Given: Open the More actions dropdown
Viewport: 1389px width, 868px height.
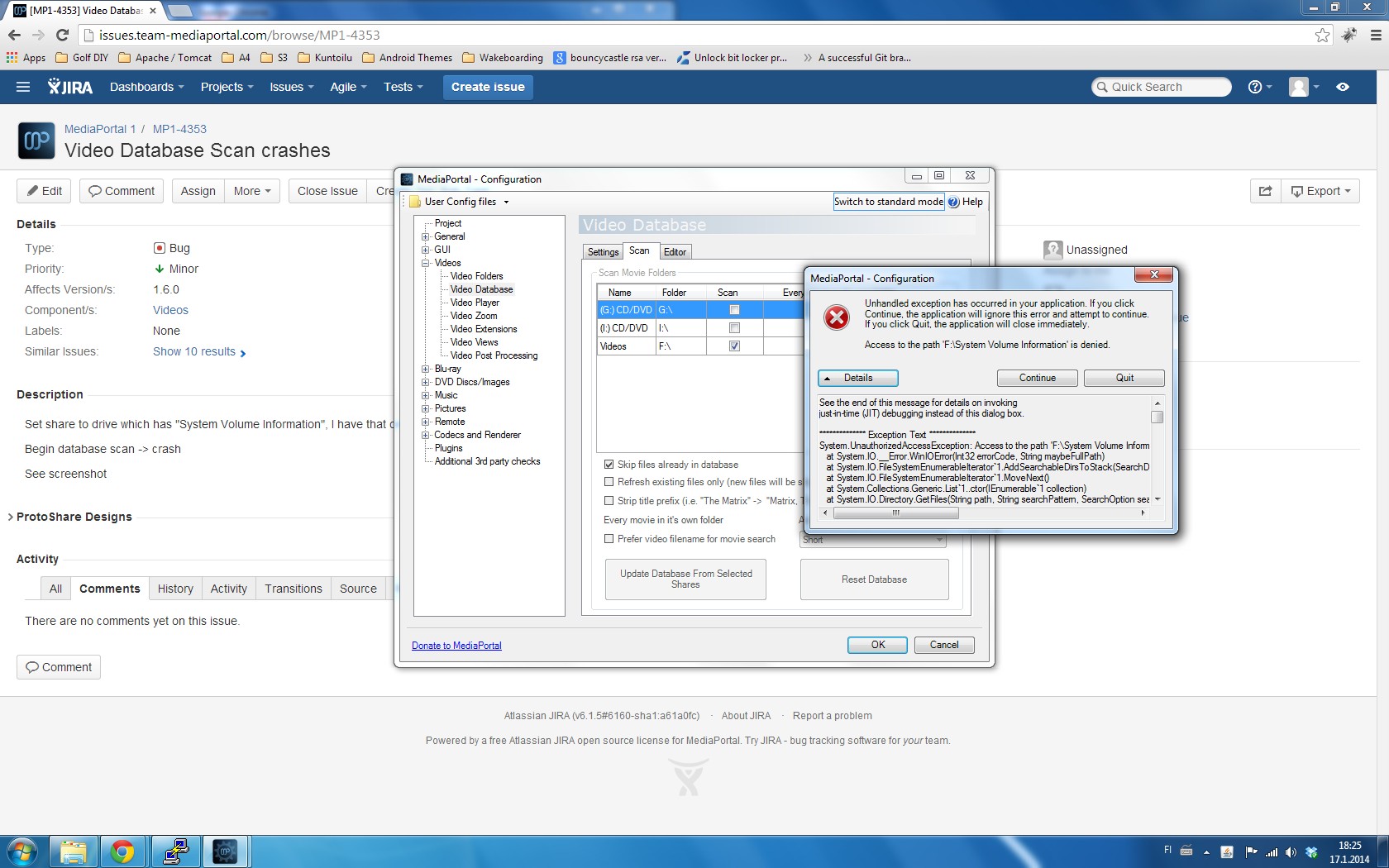Looking at the screenshot, I should 252,191.
